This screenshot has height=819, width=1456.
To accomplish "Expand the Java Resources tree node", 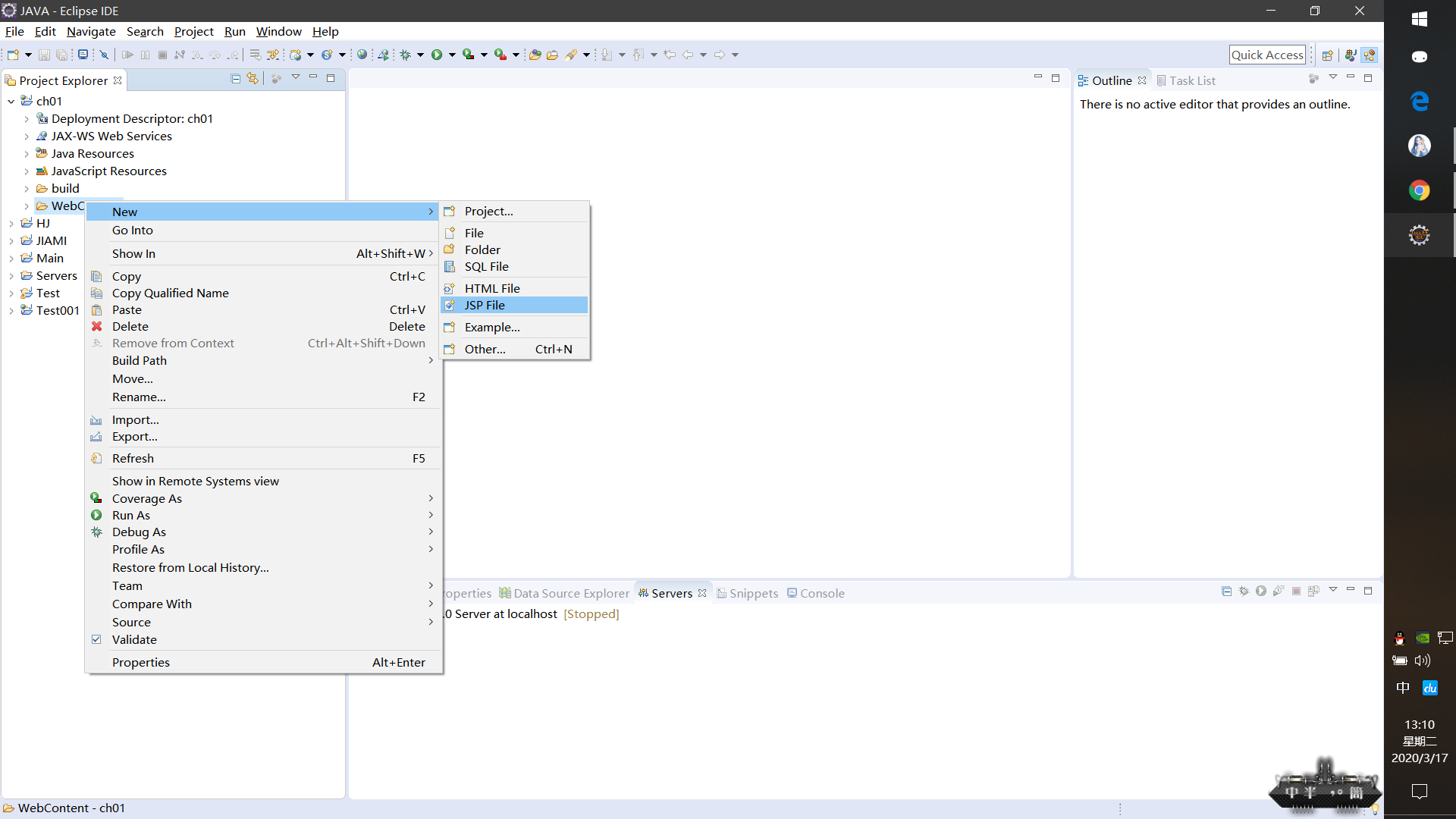I will point(27,153).
